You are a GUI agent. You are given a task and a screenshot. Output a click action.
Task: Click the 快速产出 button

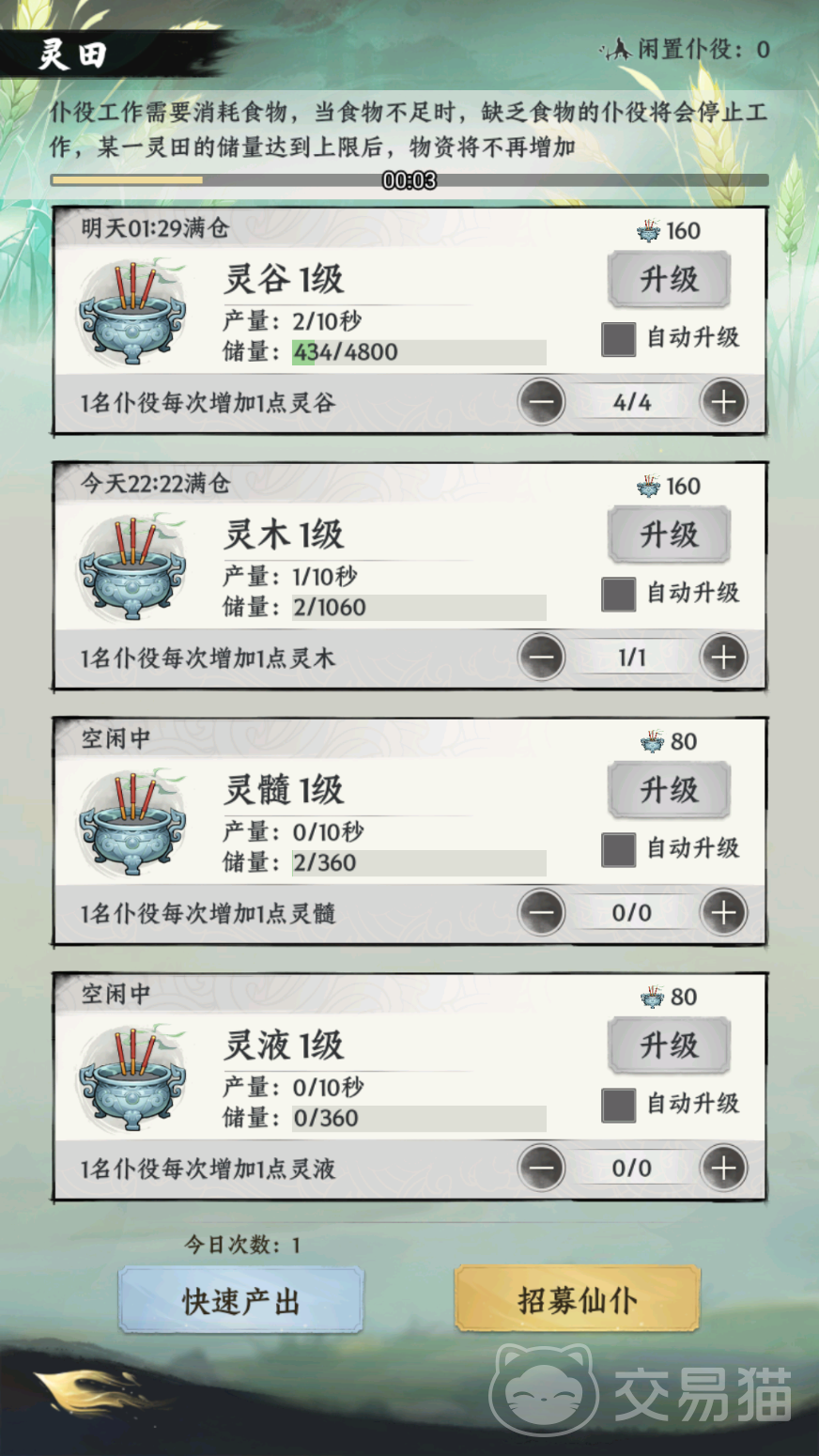[240, 1300]
